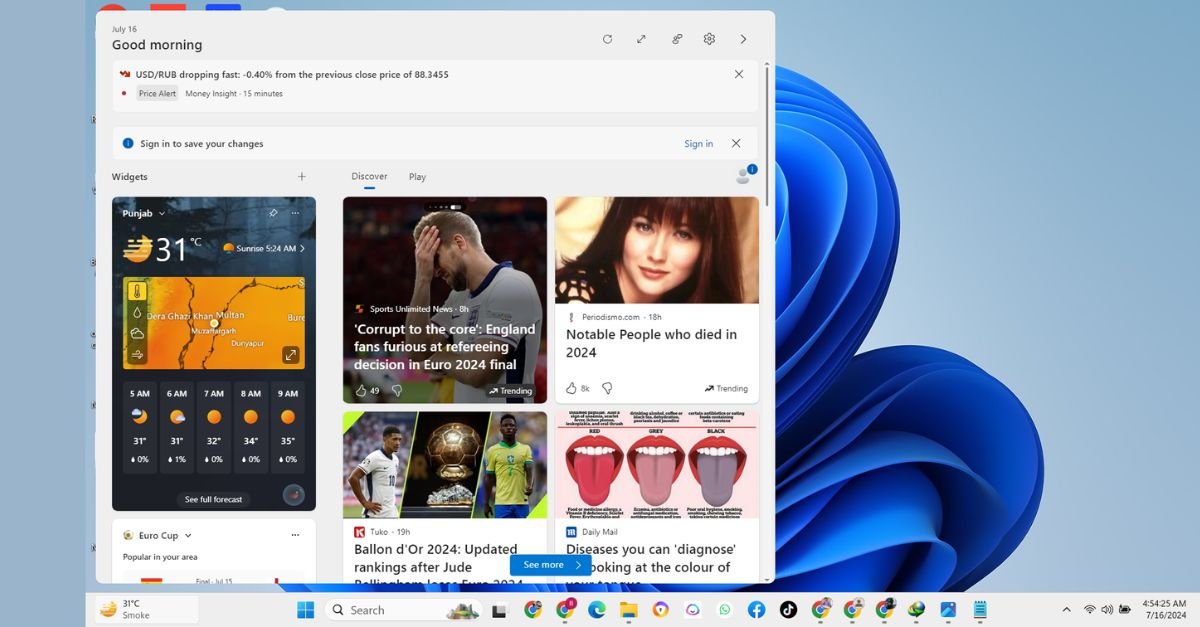Open the profile avatar with notification badge

[x=744, y=176]
